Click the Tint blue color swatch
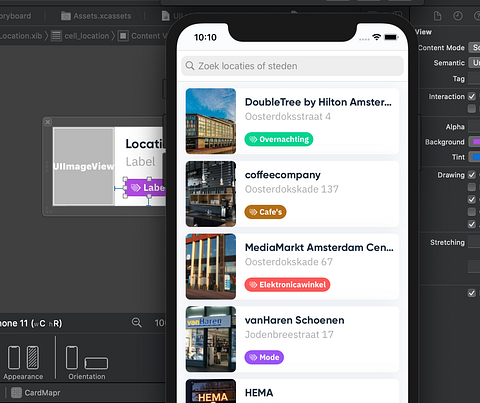This screenshot has width=480, height=403. click(474, 157)
